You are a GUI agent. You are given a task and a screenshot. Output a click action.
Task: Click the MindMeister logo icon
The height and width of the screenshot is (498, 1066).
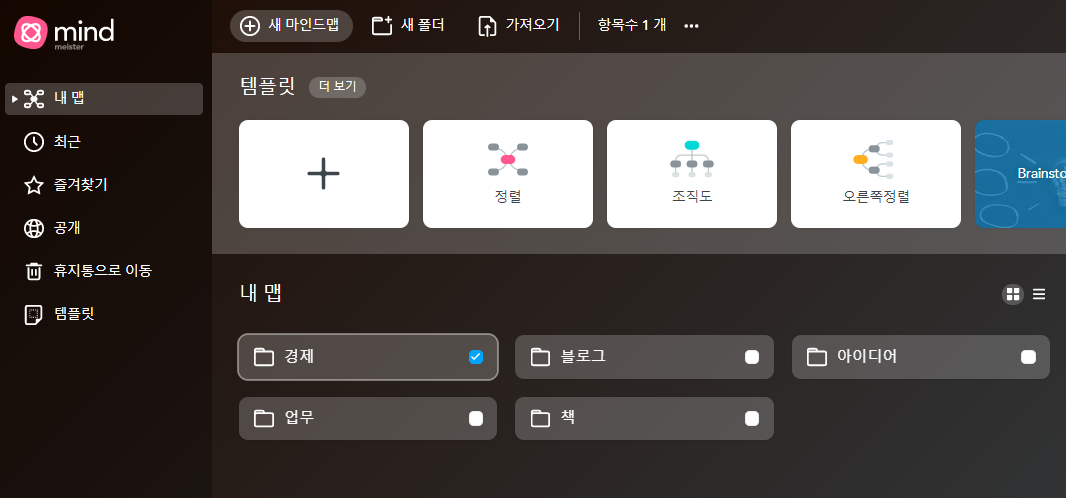pyautogui.click(x=31, y=33)
